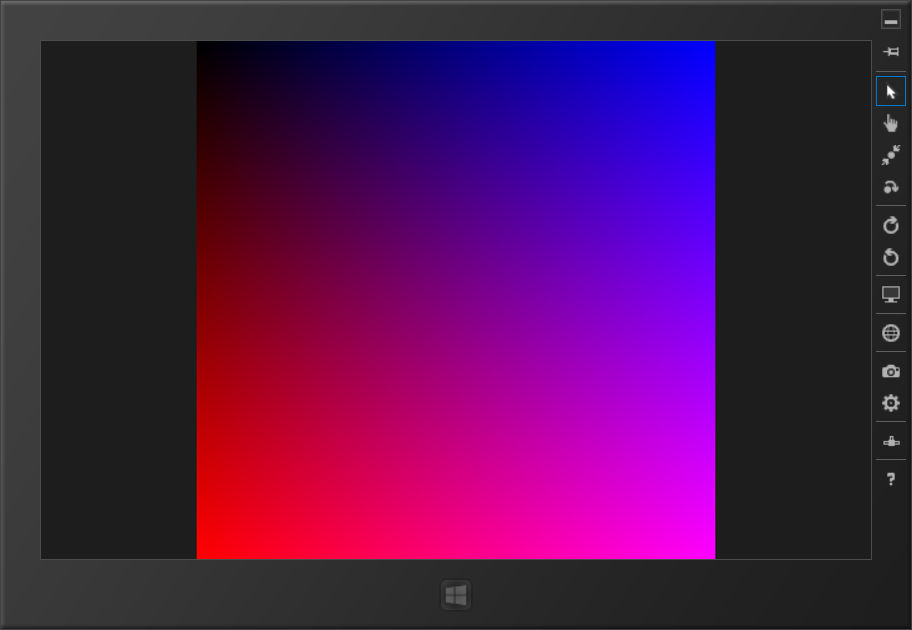Open the change resolution monitor menu
Image resolution: width=912 pixels, height=630 pixels.
click(890, 294)
